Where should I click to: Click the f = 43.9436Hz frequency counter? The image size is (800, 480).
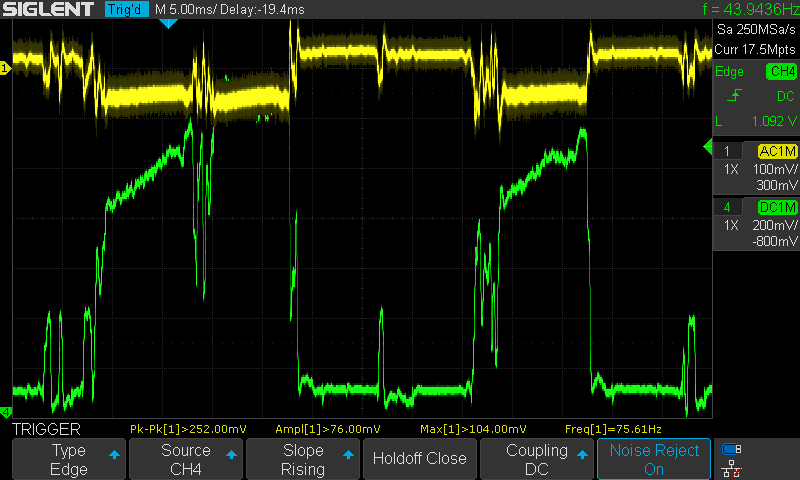point(750,9)
